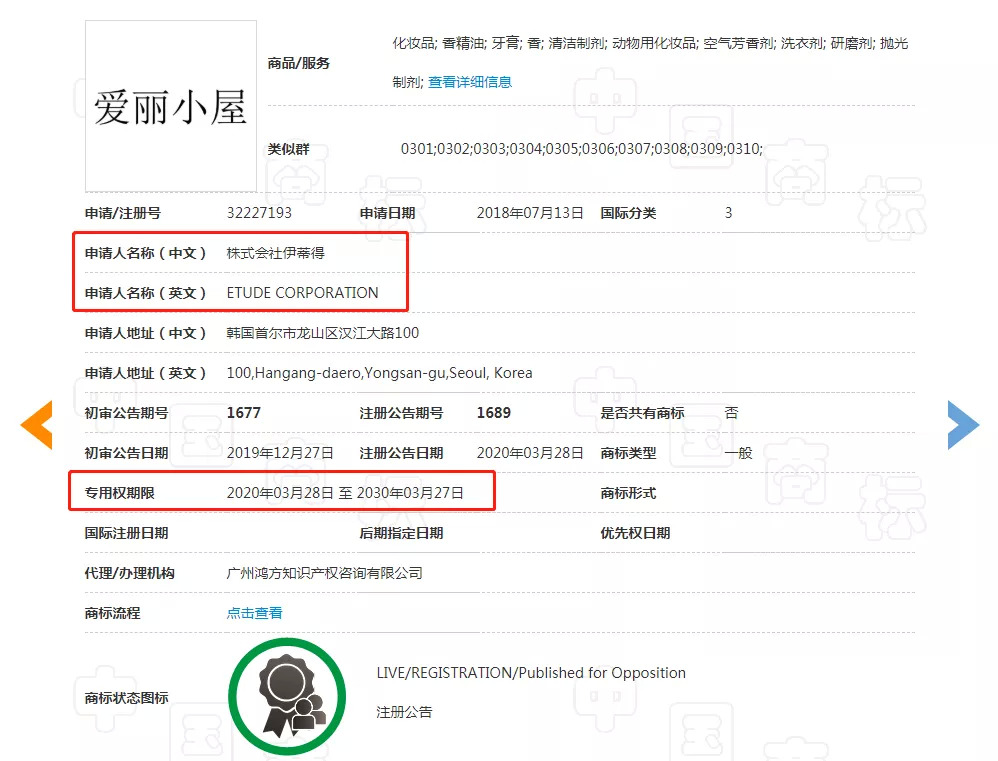Select shared trademark value 否

(731, 413)
